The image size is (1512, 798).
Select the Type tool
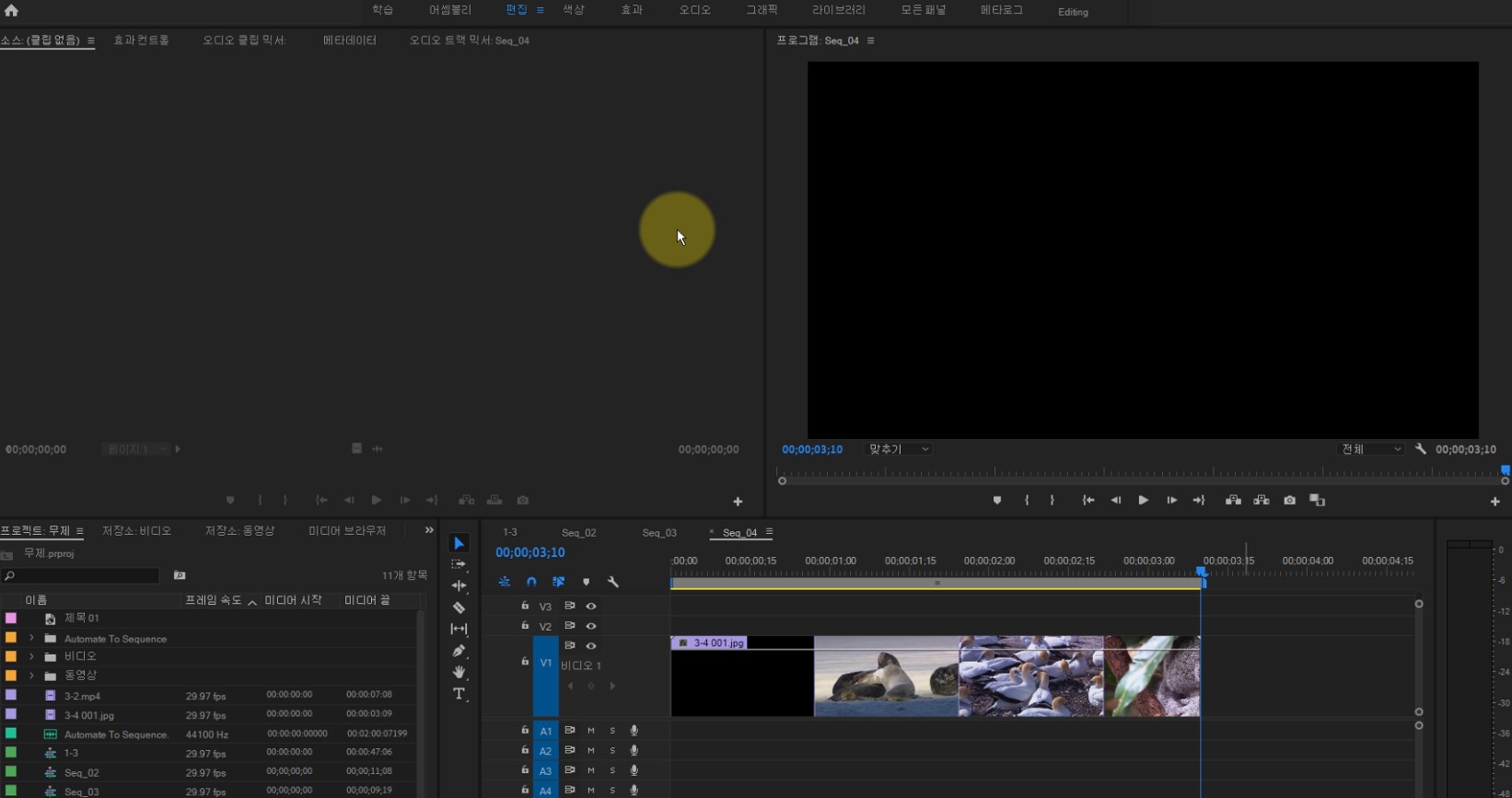pyautogui.click(x=459, y=694)
